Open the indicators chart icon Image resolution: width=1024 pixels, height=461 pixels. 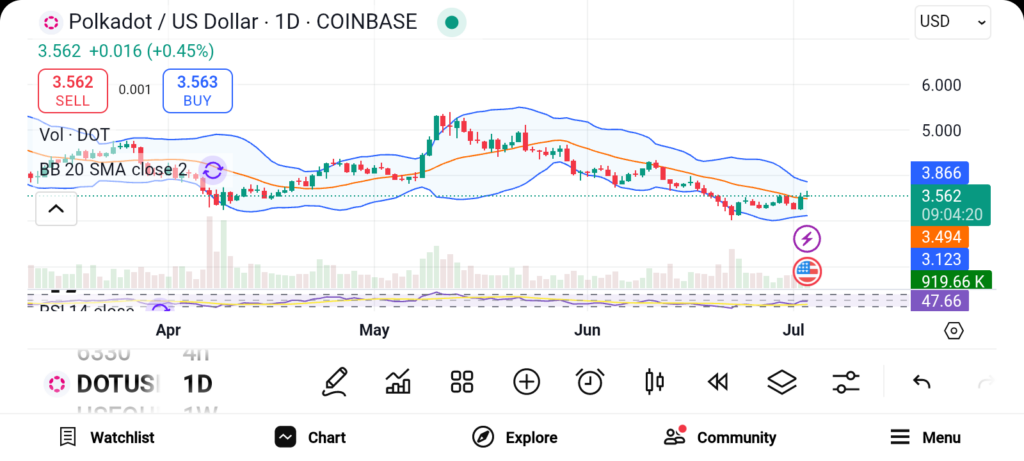tap(398, 381)
